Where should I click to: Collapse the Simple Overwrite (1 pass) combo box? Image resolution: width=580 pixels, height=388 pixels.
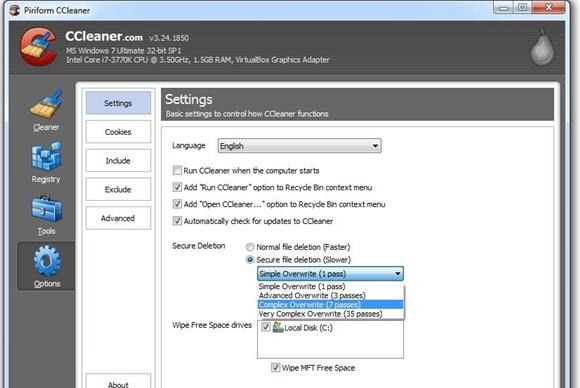(x=330, y=274)
